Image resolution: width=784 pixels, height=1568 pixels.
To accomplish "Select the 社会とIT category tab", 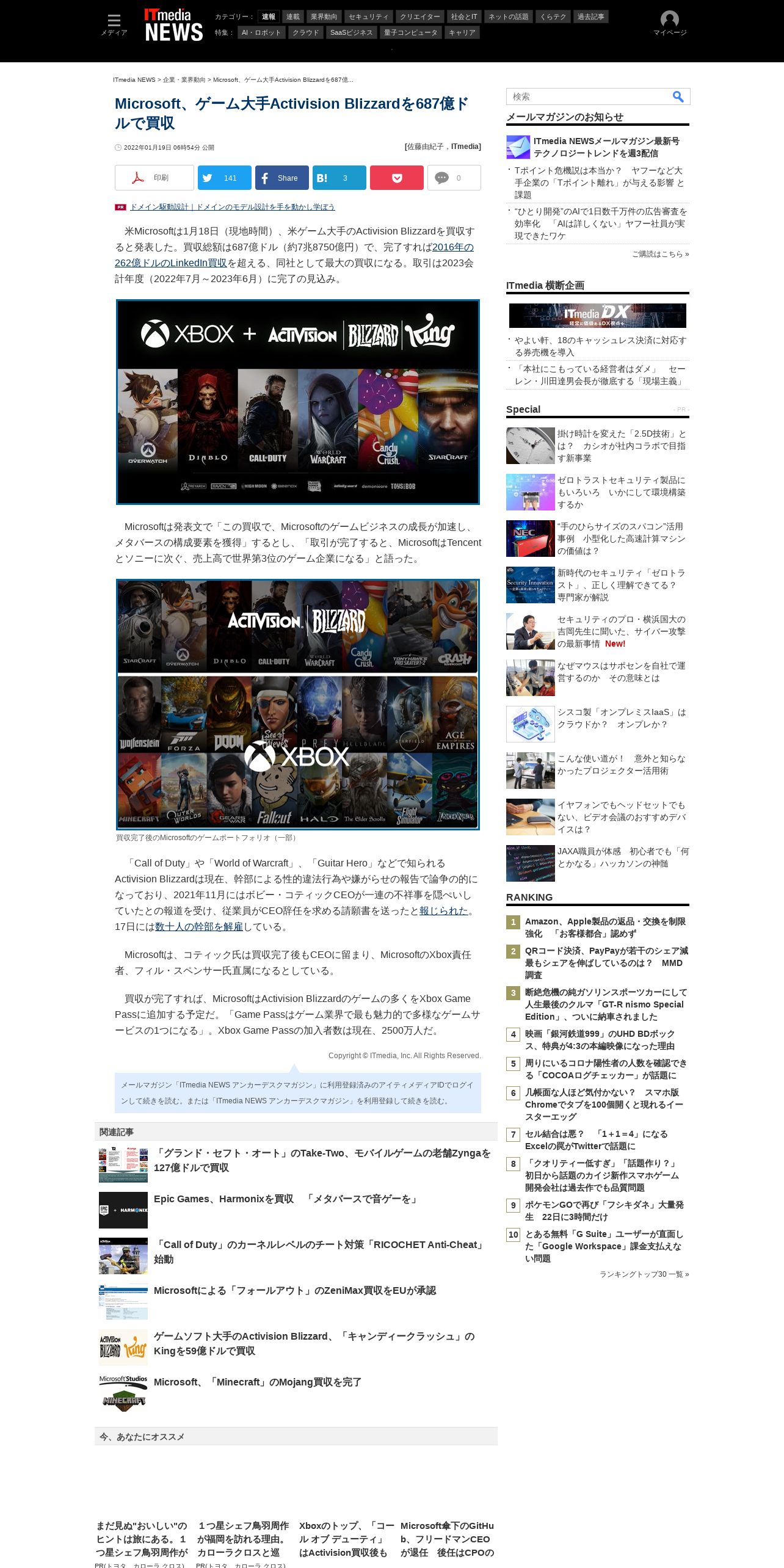I will click(x=464, y=16).
